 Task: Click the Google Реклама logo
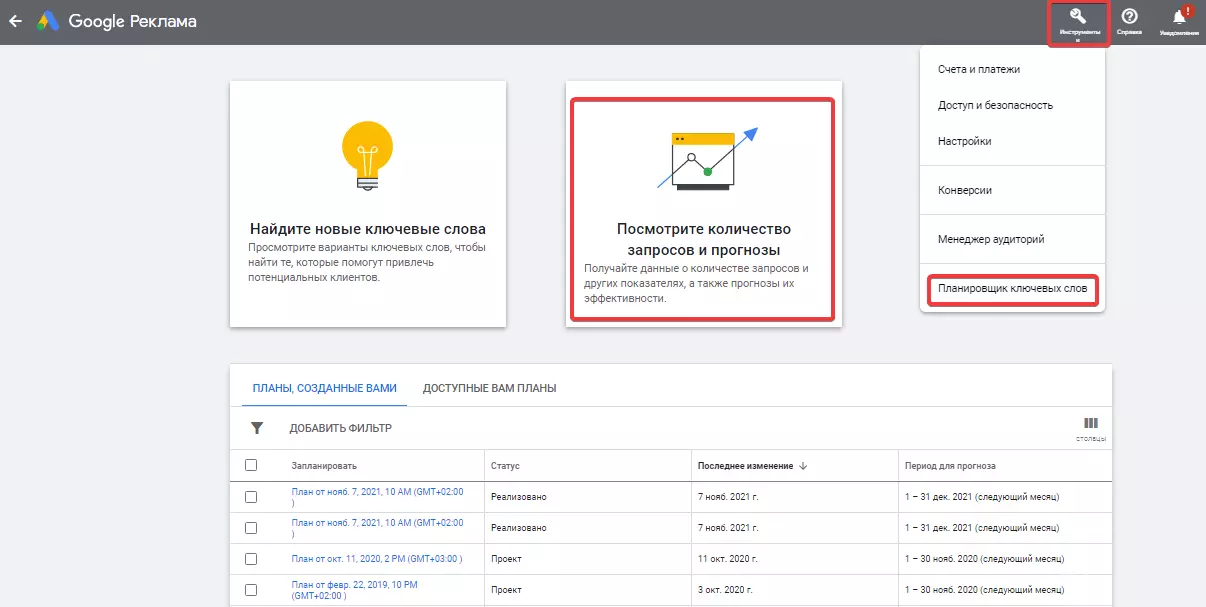[116, 21]
